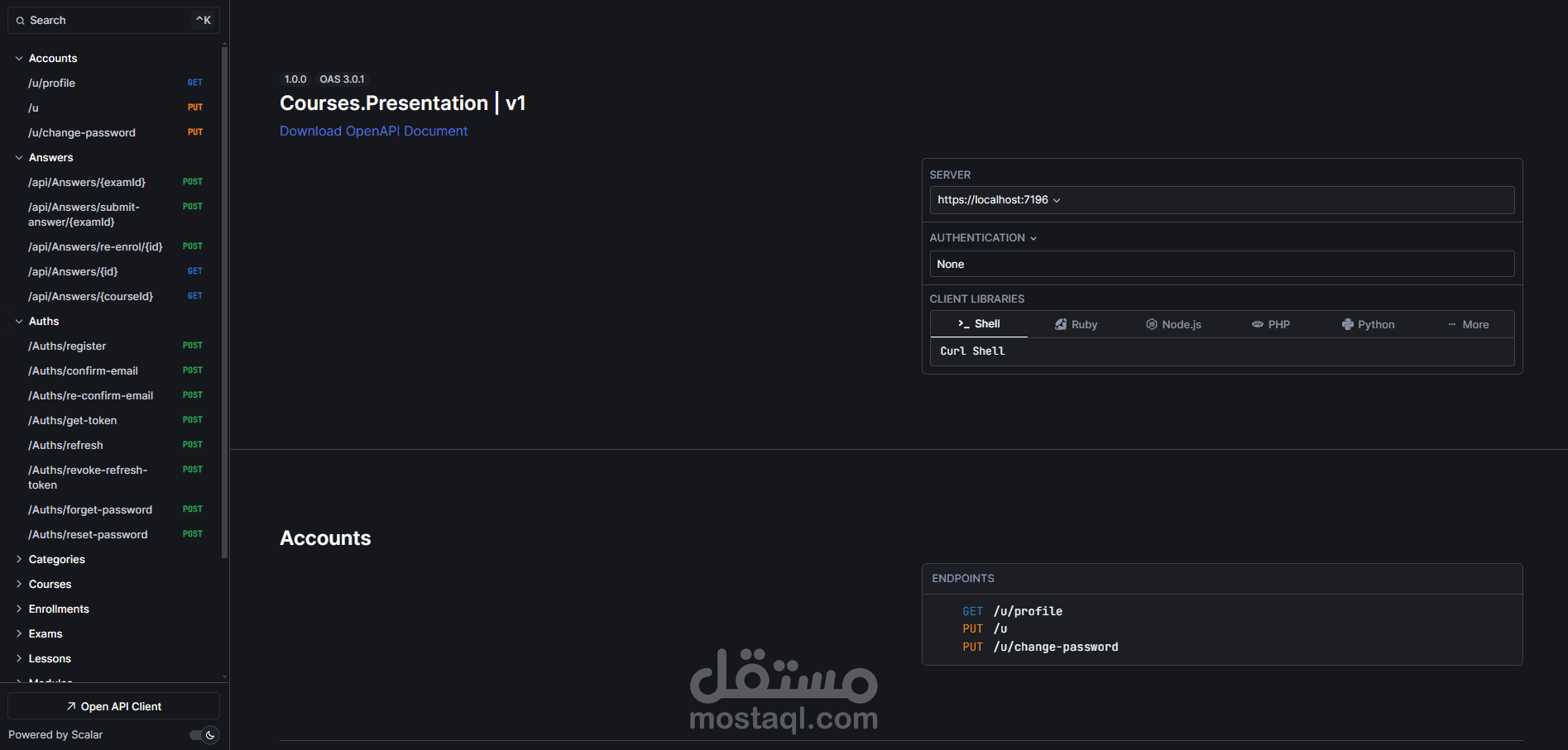The width and height of the screenshot is (1568, 750).
Task: Click the More ellipsis icon for extra libraries
Action: pos(1454,324)
